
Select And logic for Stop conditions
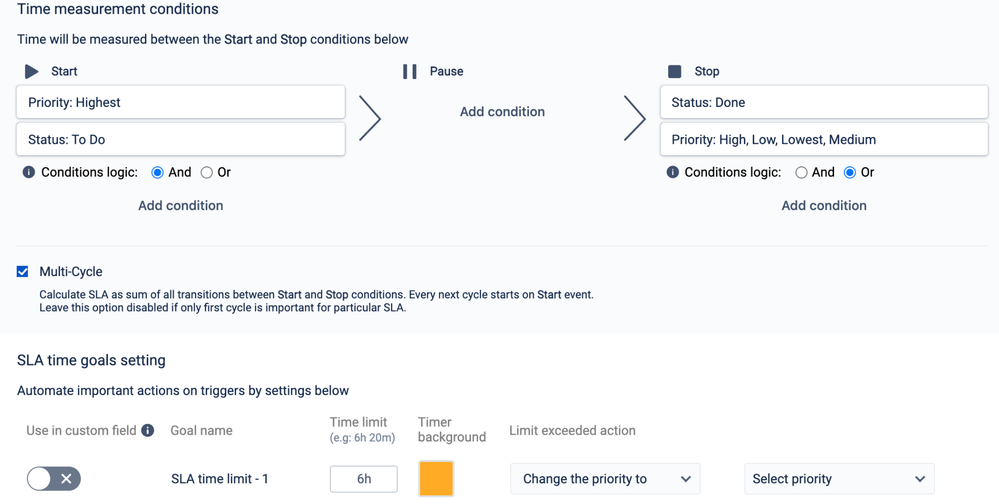802,173
